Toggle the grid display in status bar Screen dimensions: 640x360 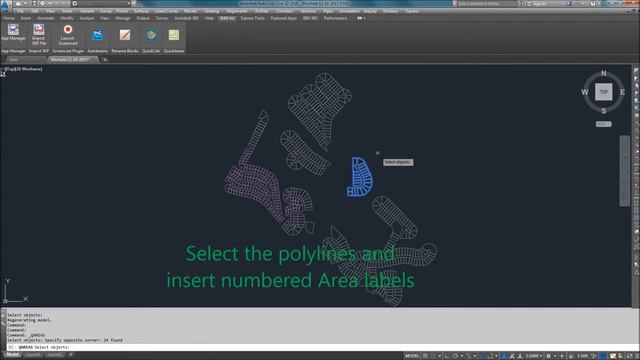pos(425,356)
